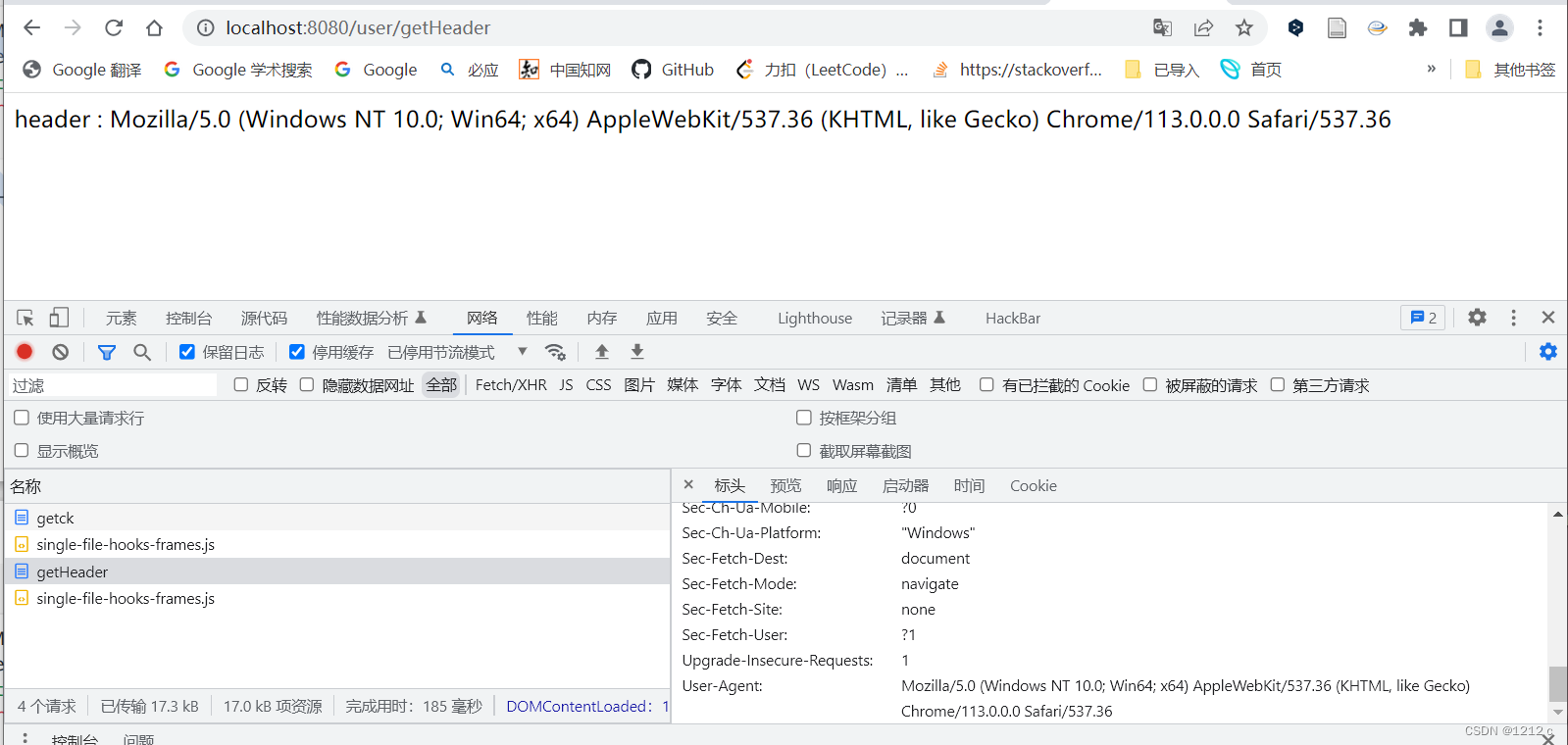The image size is (1568, 745).
Task: Switch to 源代码 Sources tab
Action: point(265,318)
